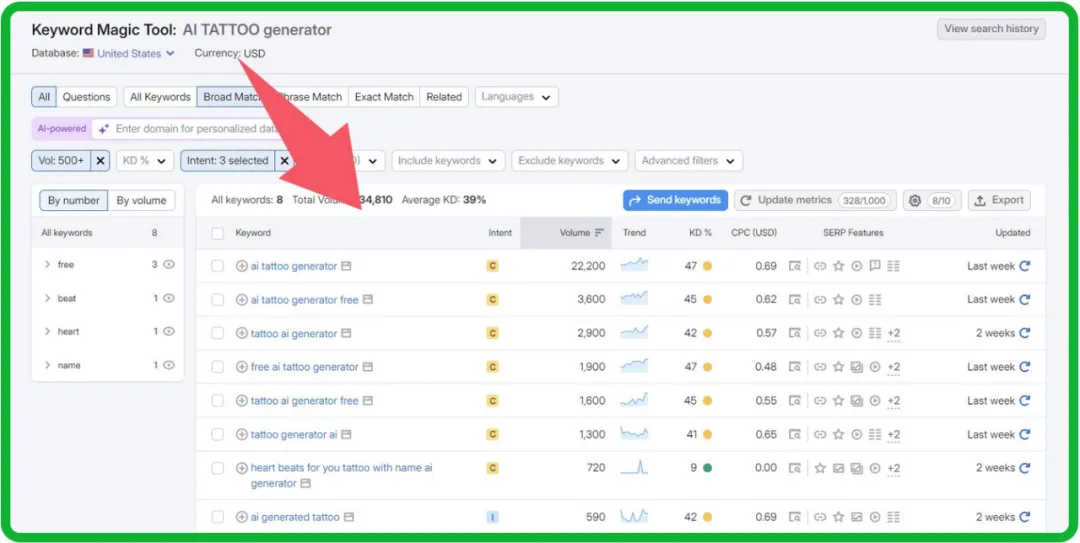Click the AI-powered domain input field
The width and height of the screenshot is (1080, 543).
[190, 129]
